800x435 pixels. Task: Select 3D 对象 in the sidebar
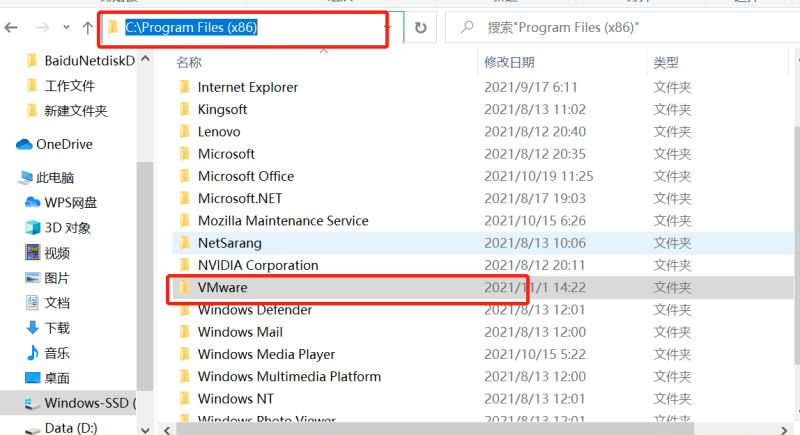[67, 227]
